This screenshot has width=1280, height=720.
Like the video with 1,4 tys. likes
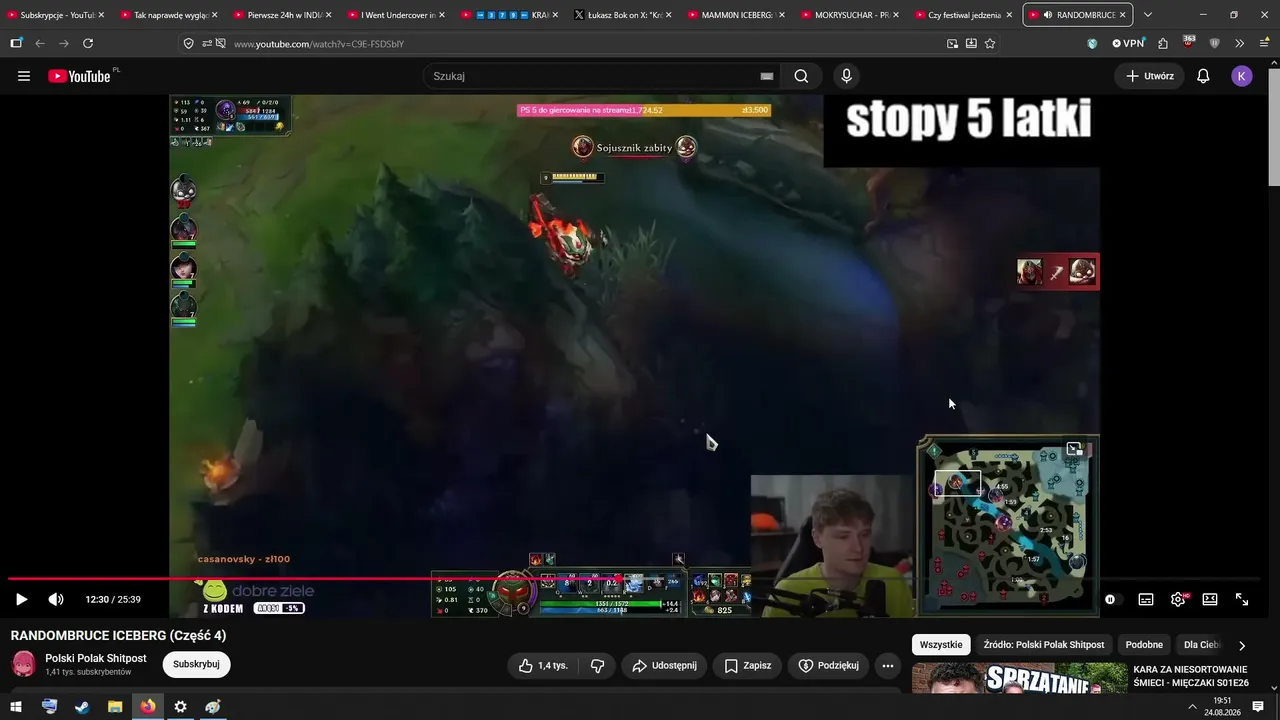[543, 666]
